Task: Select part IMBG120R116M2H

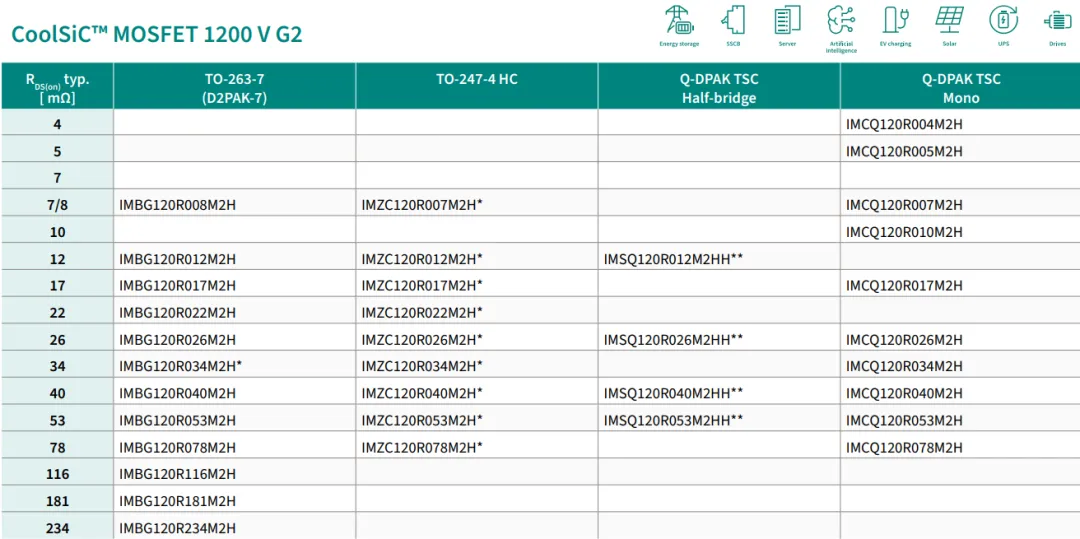Action: tap(178, 474)
